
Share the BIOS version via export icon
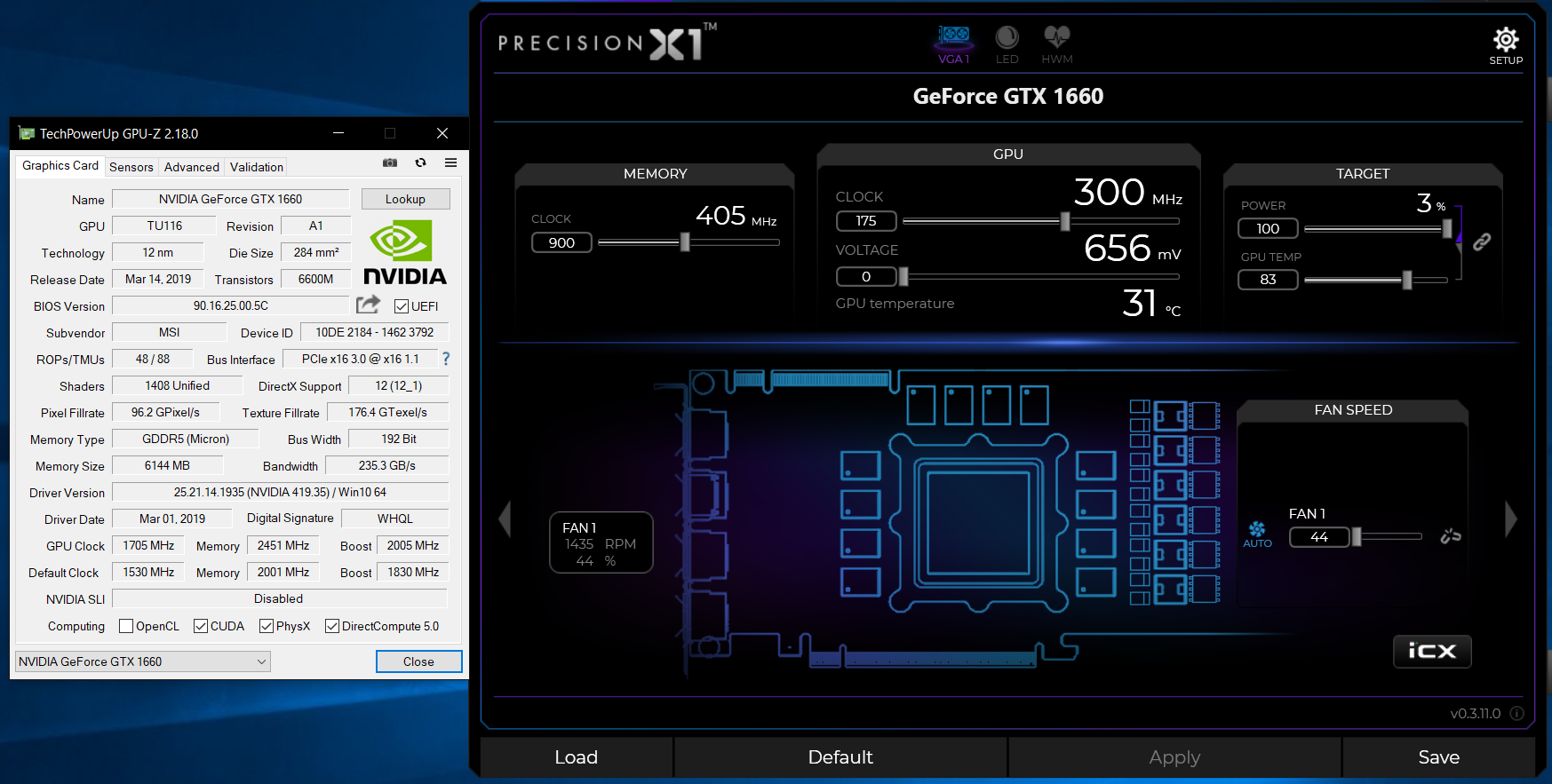[x=368, y=305]
